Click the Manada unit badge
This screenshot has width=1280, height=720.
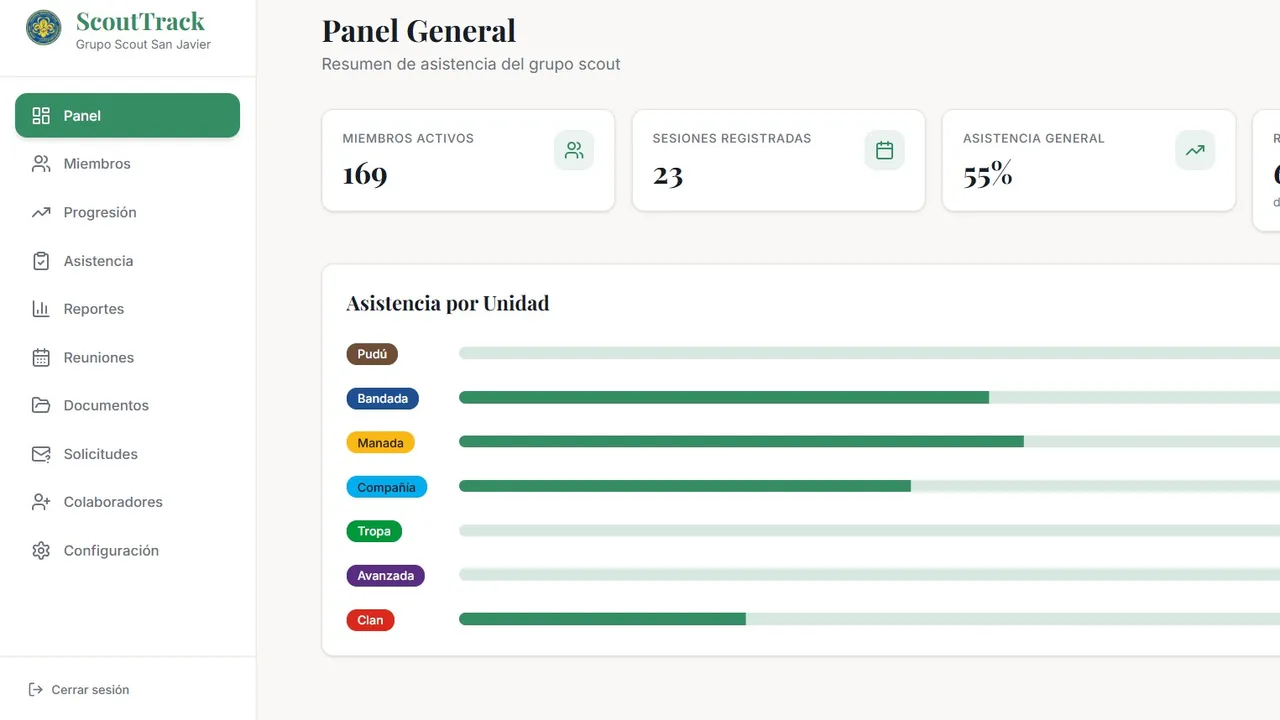(x=380, y=442)
